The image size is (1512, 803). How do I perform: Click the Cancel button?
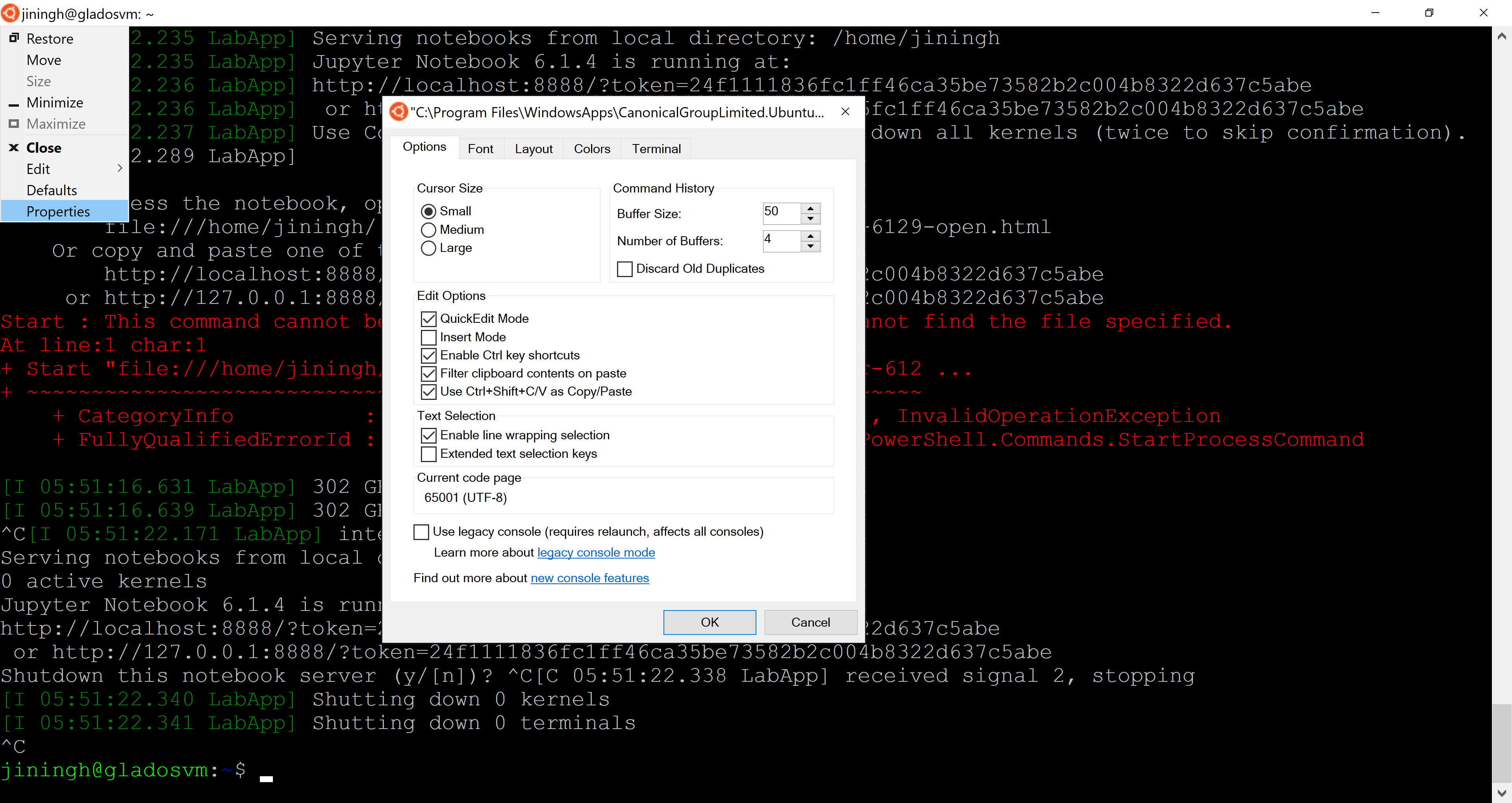(811, 622)
